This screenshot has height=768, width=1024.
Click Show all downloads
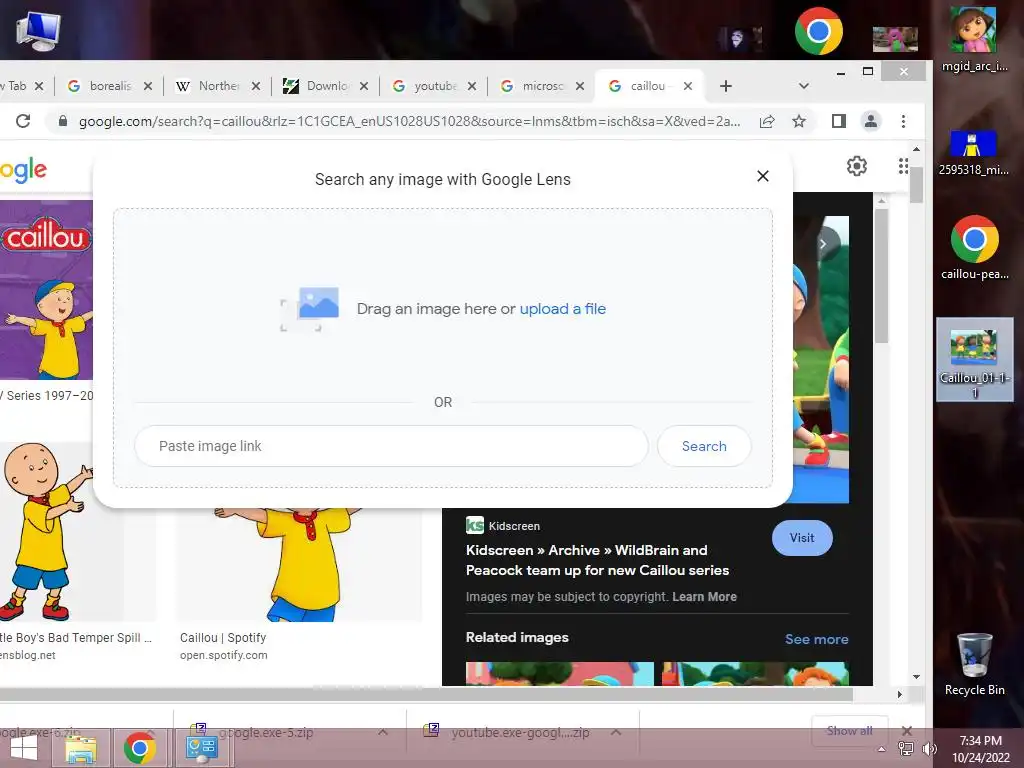pos(849,731)
